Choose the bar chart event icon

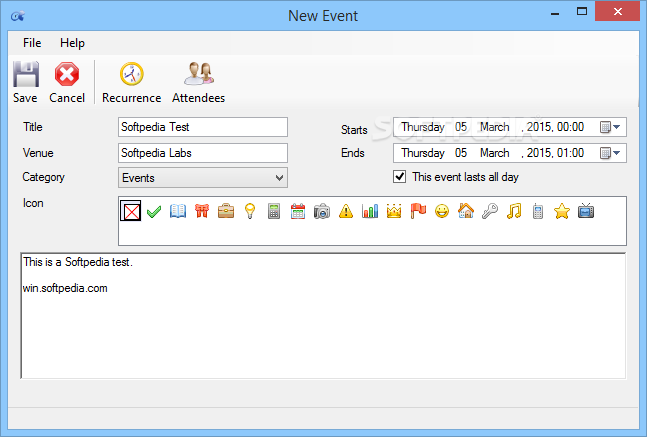pos(370,211)
